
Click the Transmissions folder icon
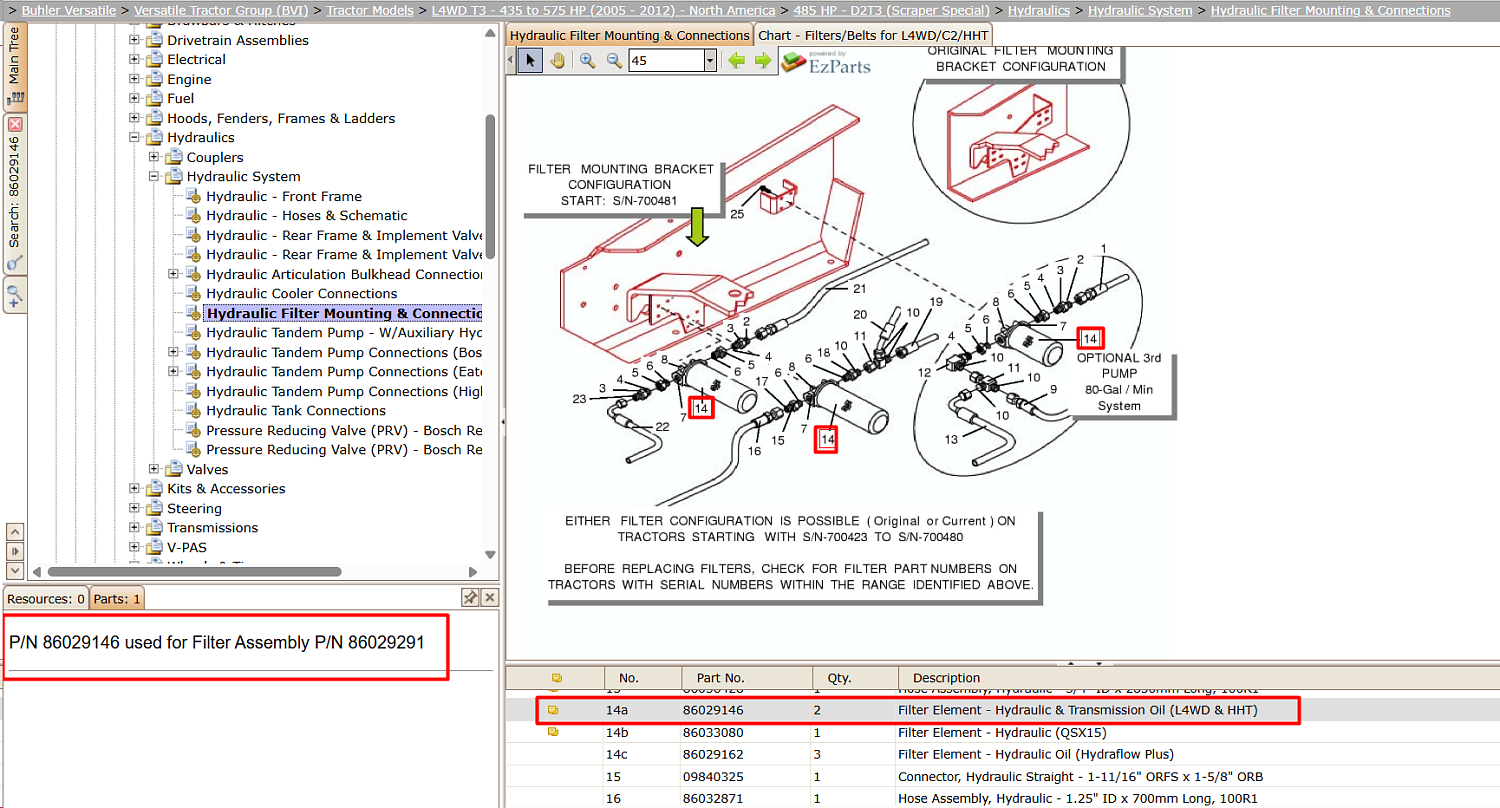tap(153, 528)
